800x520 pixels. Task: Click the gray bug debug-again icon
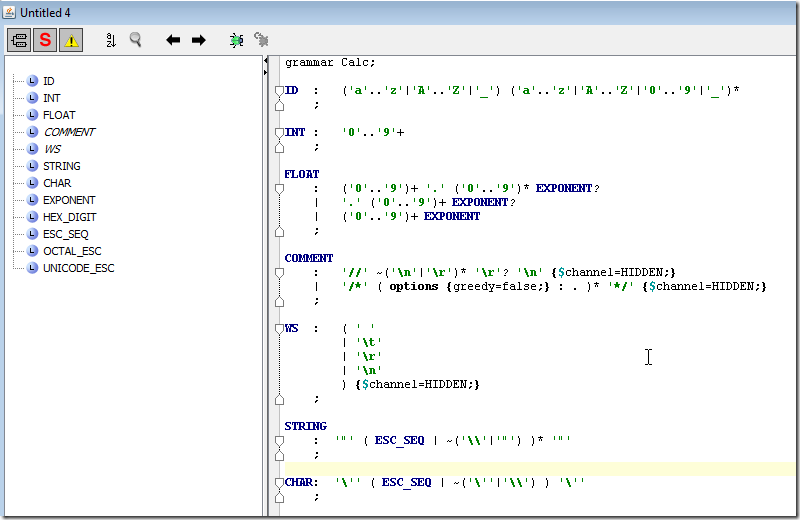tap(261, 40)
